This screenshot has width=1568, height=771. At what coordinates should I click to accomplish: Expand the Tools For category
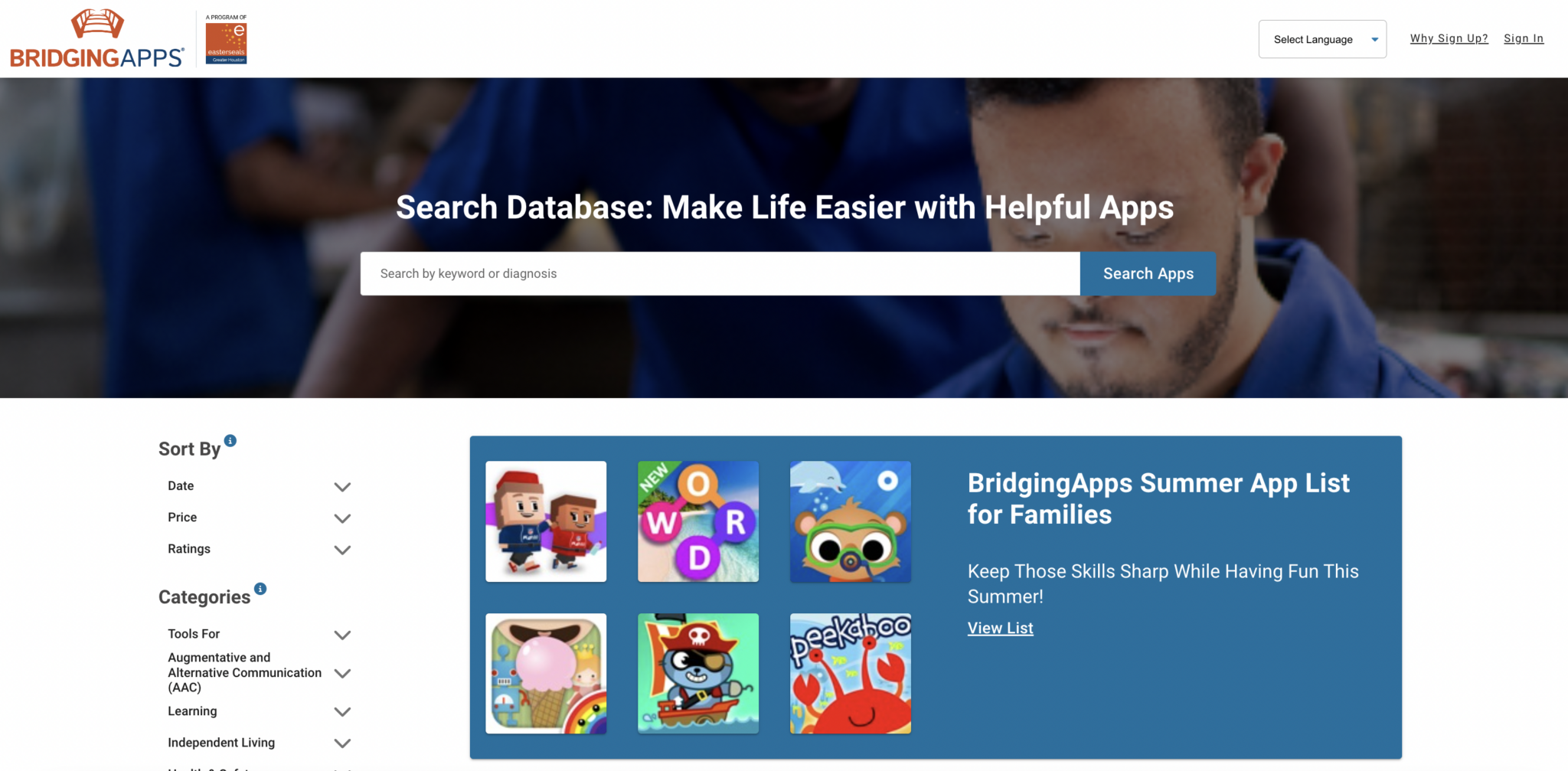[x=341, y=635]
